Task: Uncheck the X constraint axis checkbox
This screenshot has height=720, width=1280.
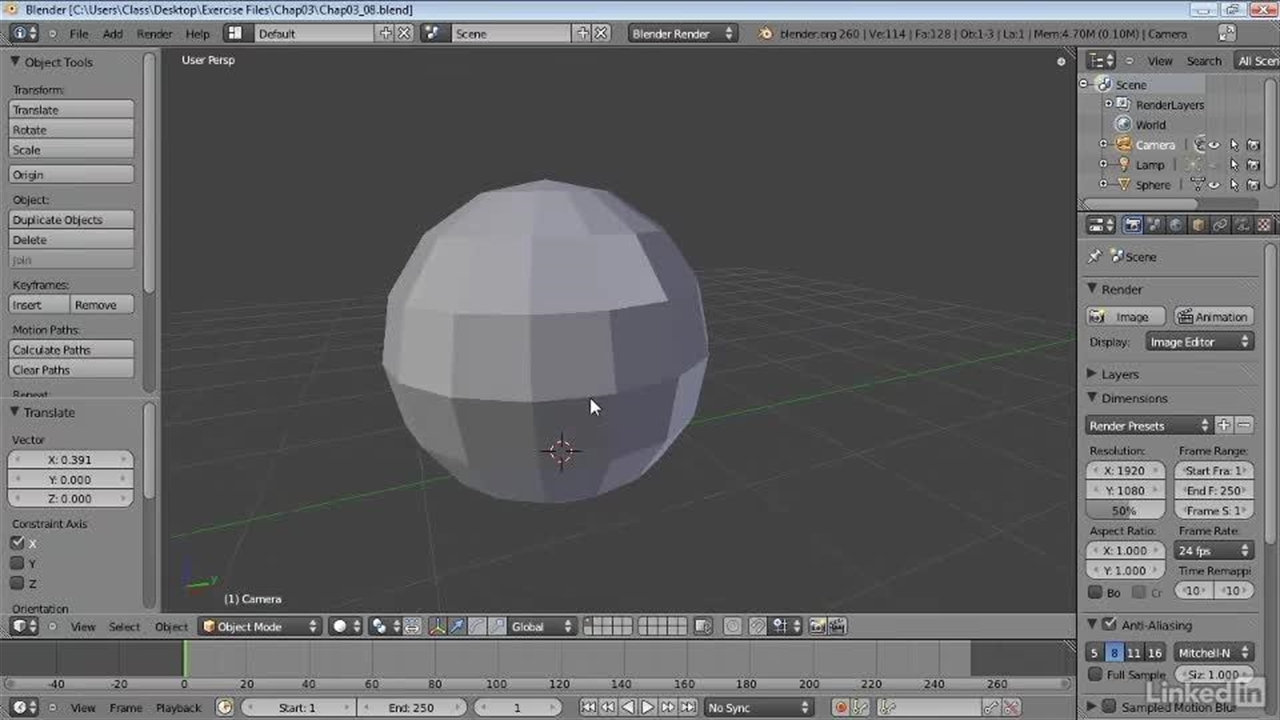Action: [17, 543]
